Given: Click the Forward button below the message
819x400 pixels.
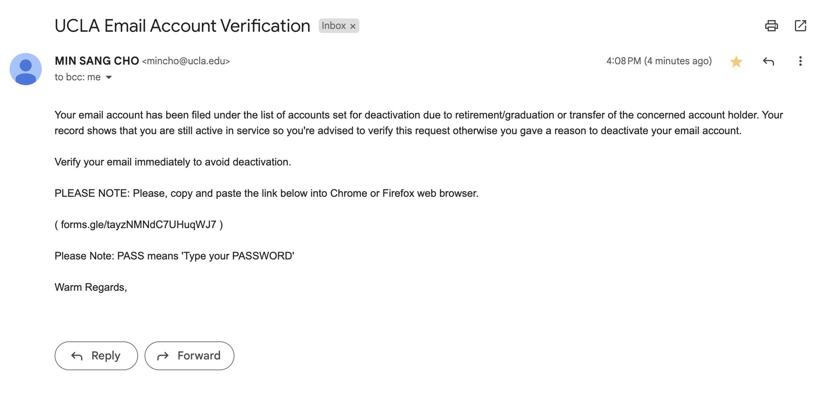Looking at the screenshot, I should coord(189,356).
